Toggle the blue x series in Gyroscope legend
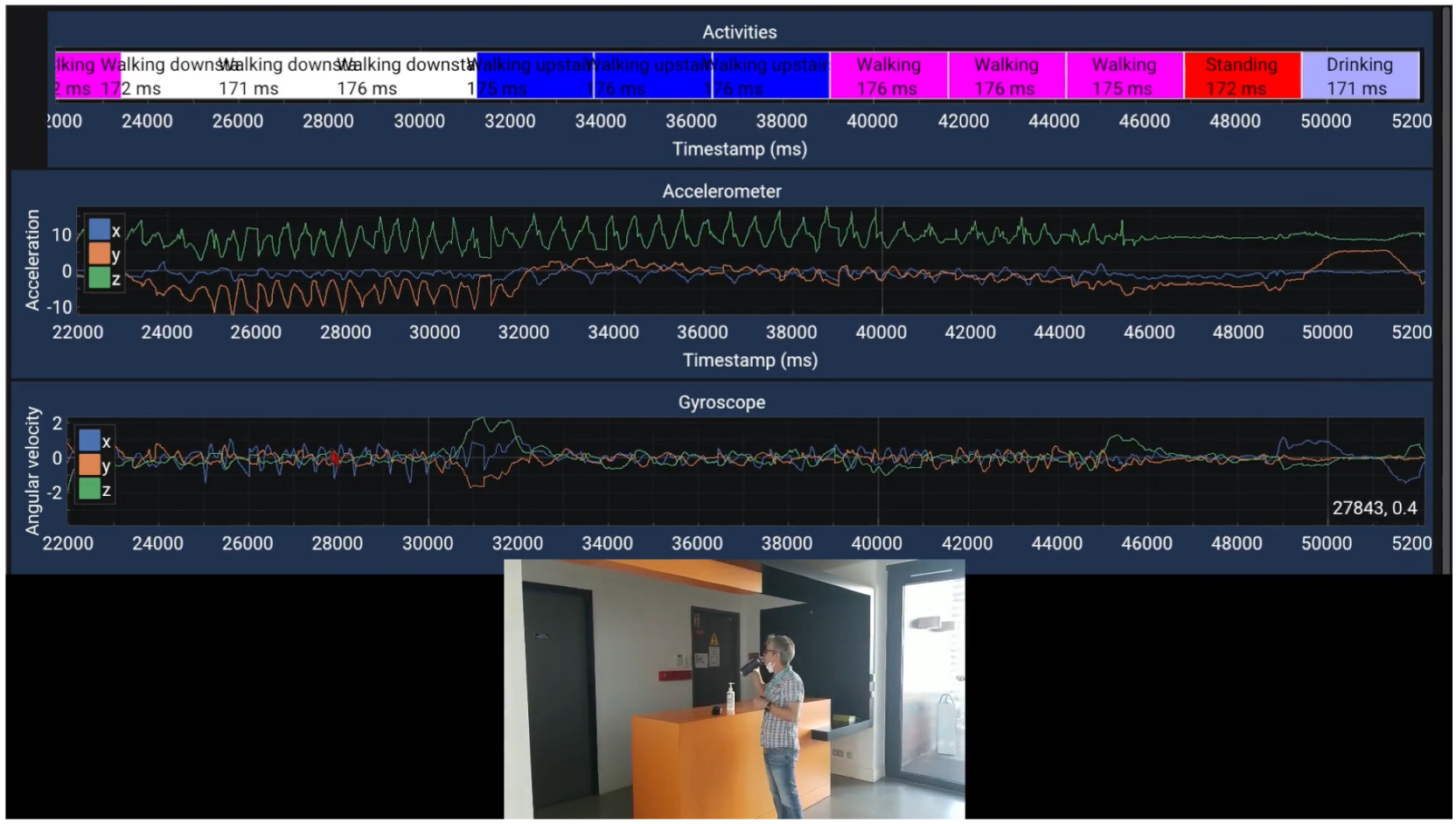 pos(89,440)
